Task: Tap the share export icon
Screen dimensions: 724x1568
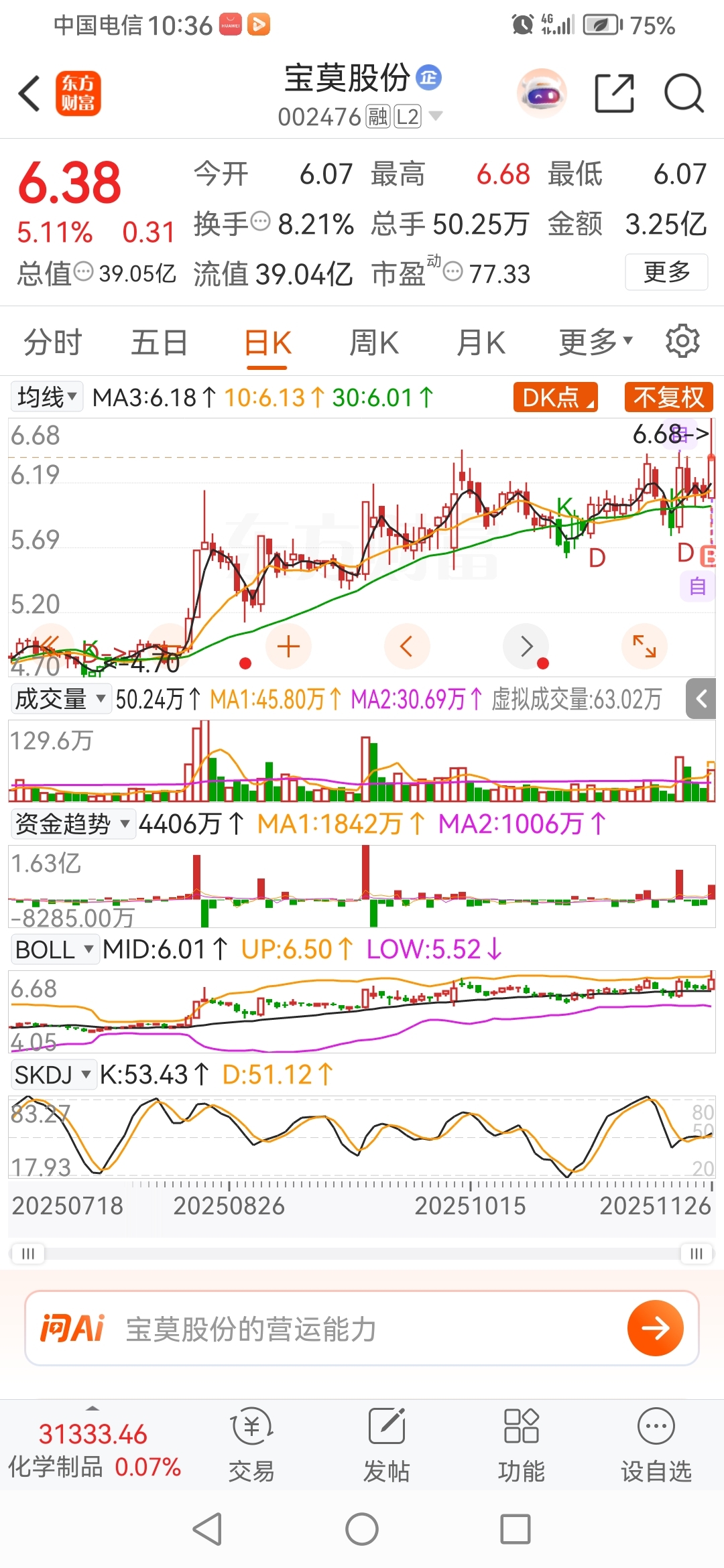Action: [615, 93]
